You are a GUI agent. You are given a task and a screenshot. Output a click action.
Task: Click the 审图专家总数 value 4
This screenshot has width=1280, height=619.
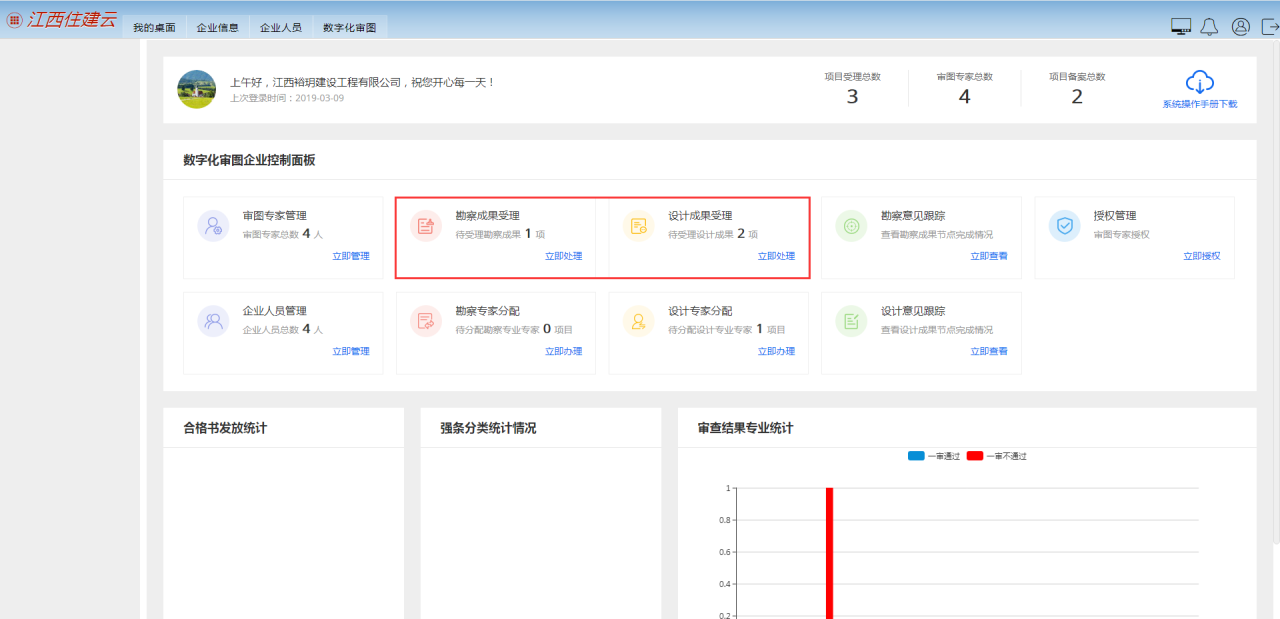pyautogui.click(x=964, y=97)
